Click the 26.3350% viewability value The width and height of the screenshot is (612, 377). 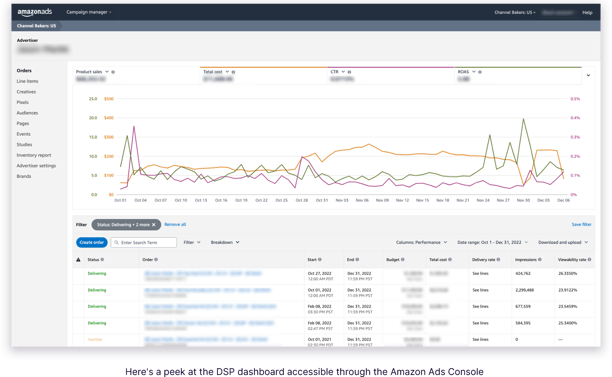click(568, 274)
